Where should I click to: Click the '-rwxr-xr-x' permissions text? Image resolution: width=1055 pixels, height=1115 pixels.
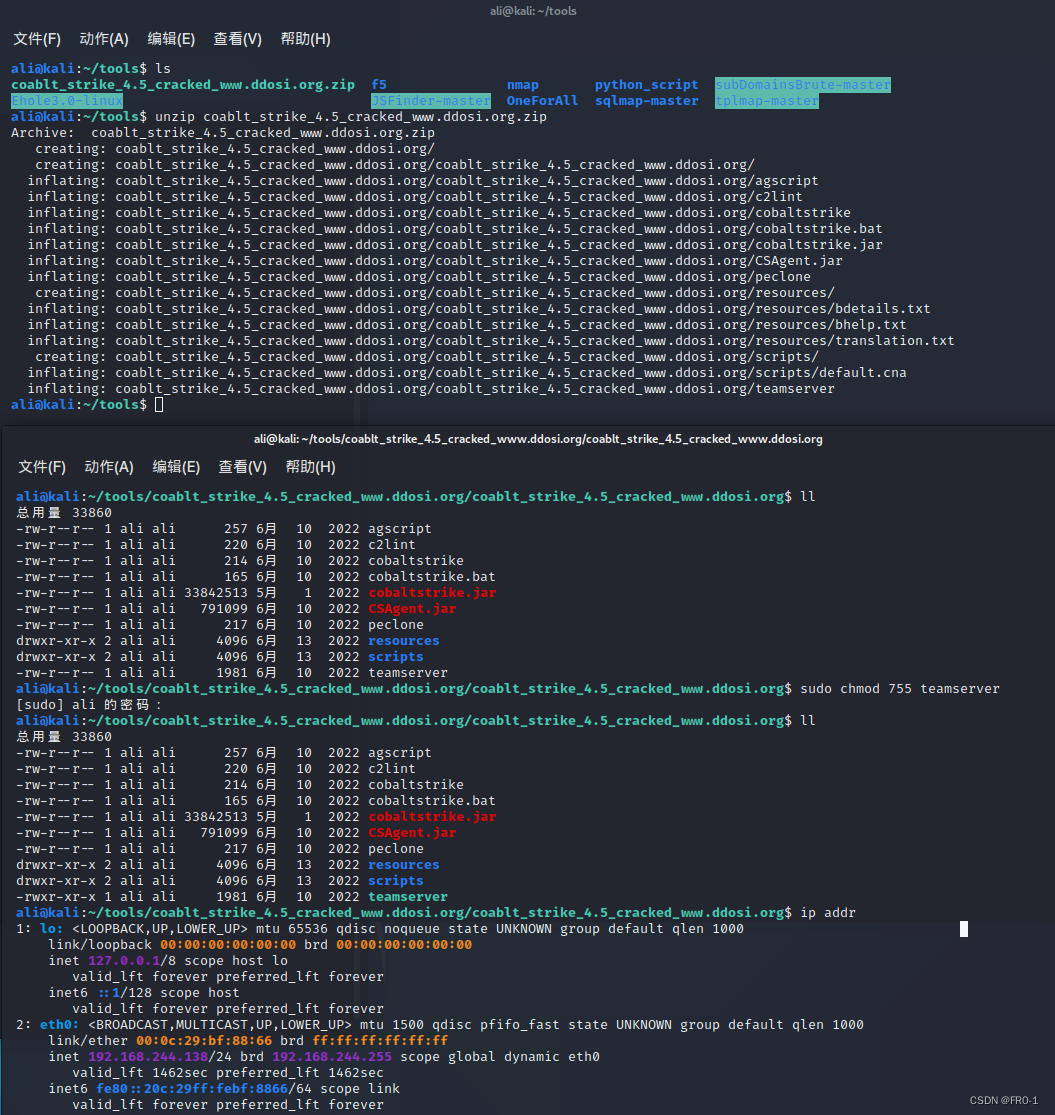pyautogui.click(x=55, y=897)
